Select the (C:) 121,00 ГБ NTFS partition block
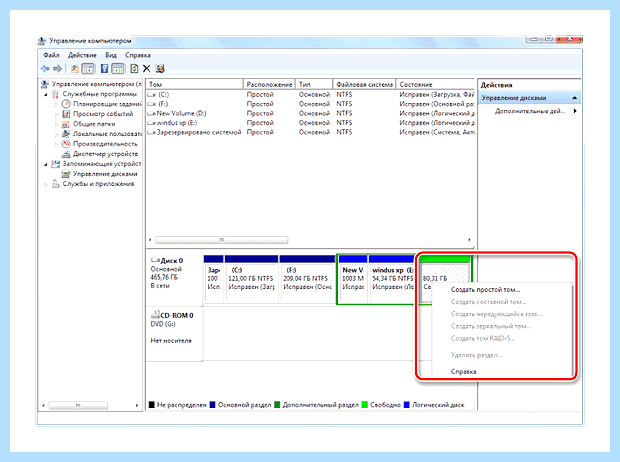 (251, 279)
